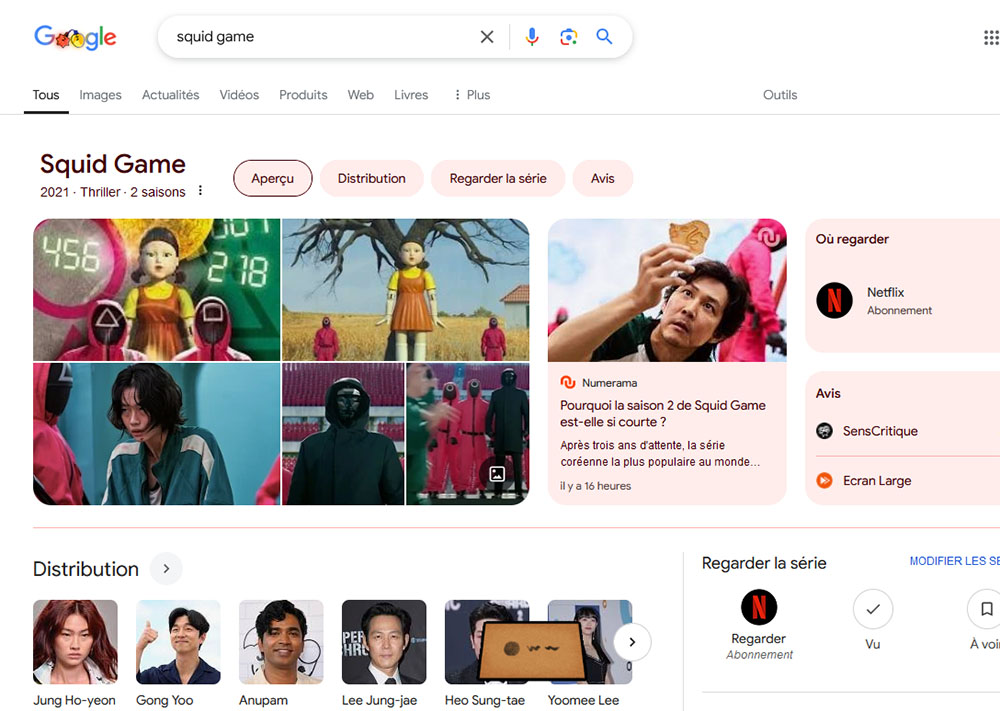This screenshot has height=711, width=1000.
Task: Open the Outils search tools
Action: [x=780, y=95]
